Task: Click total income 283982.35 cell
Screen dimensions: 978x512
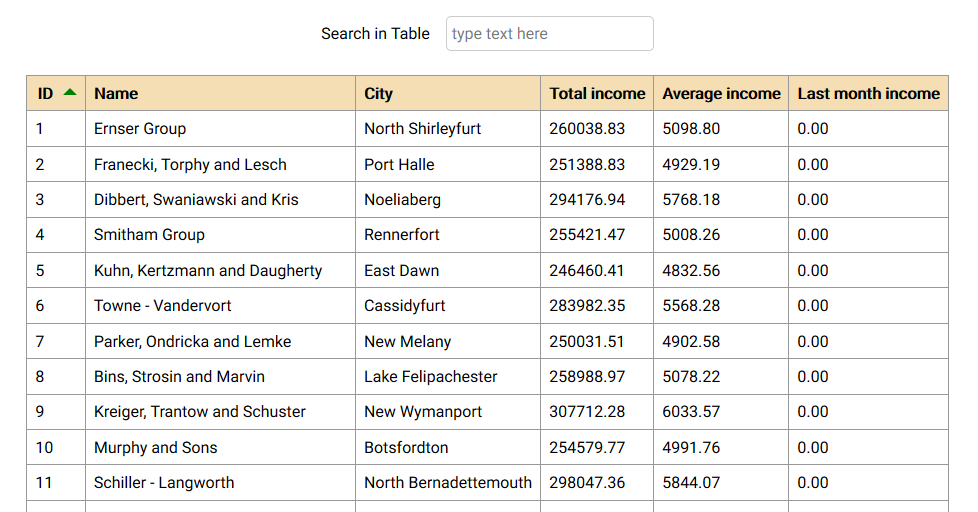Action: click(x=597, y=306)
